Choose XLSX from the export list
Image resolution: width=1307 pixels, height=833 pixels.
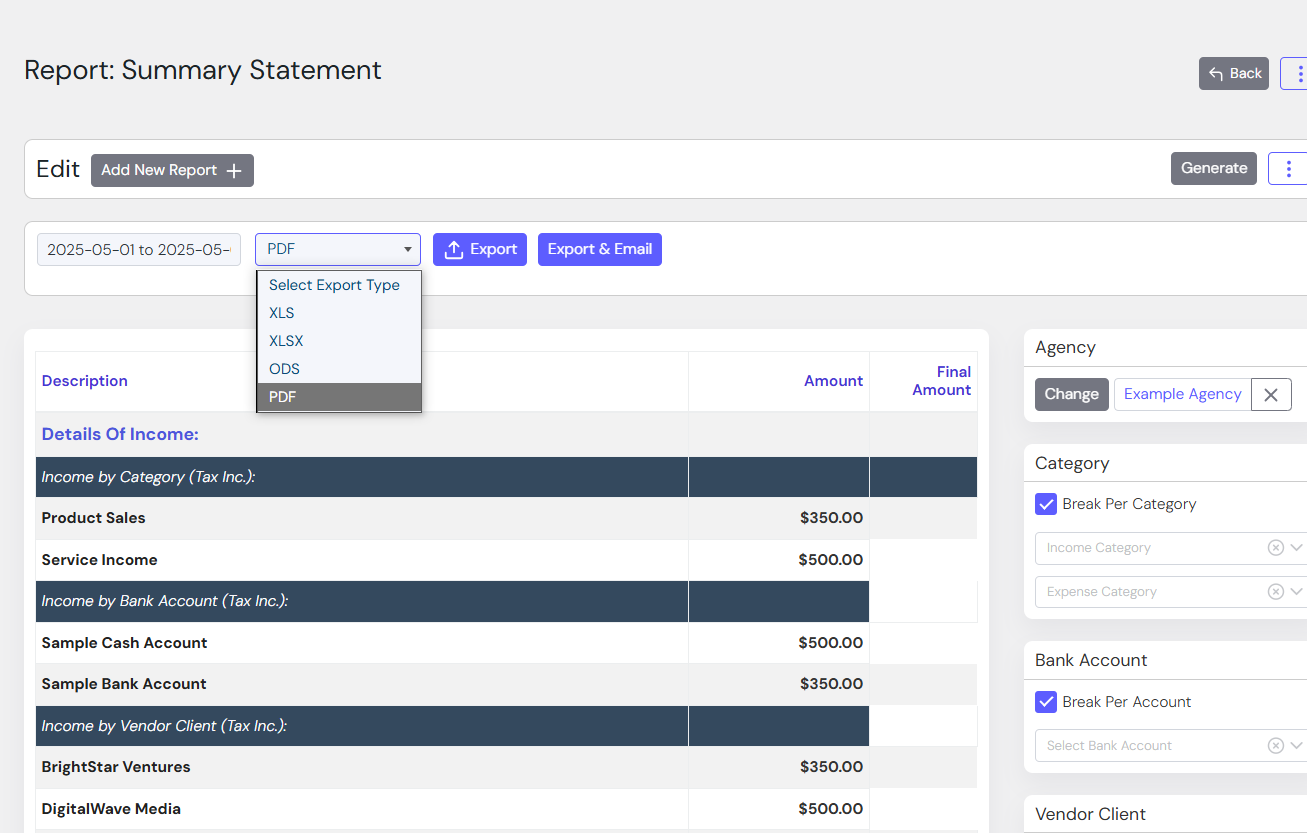click(286, 341)
